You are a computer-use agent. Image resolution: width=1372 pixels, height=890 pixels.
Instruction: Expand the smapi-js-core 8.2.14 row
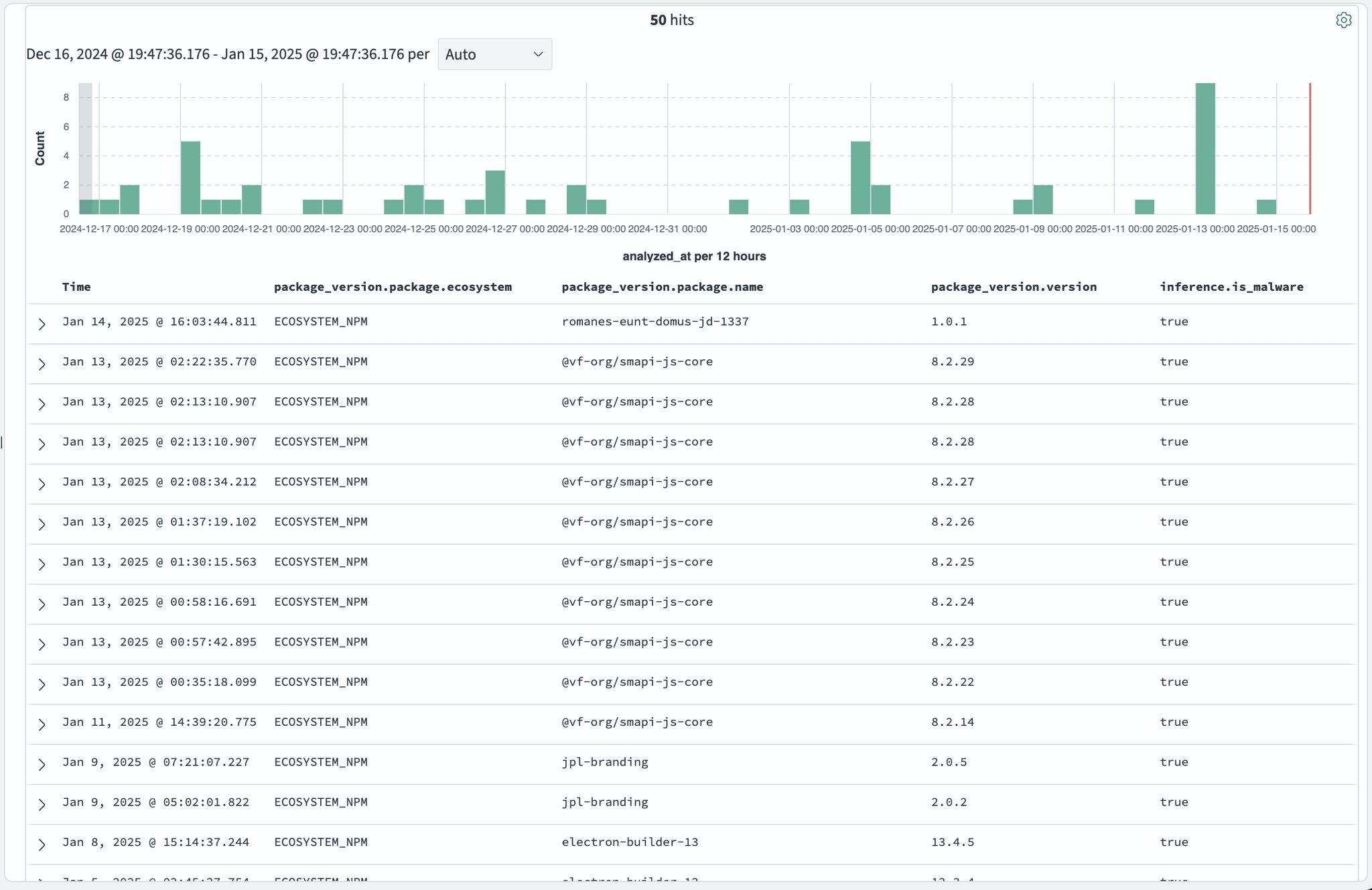(42, 724)
